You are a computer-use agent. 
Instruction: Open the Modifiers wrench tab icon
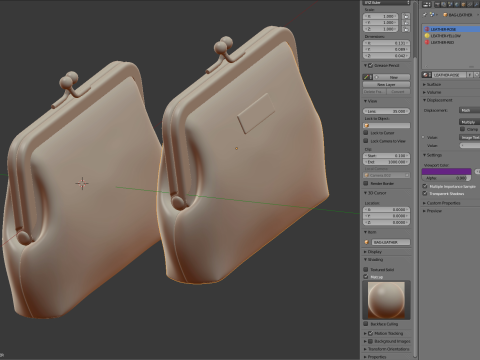pos(476,5)
